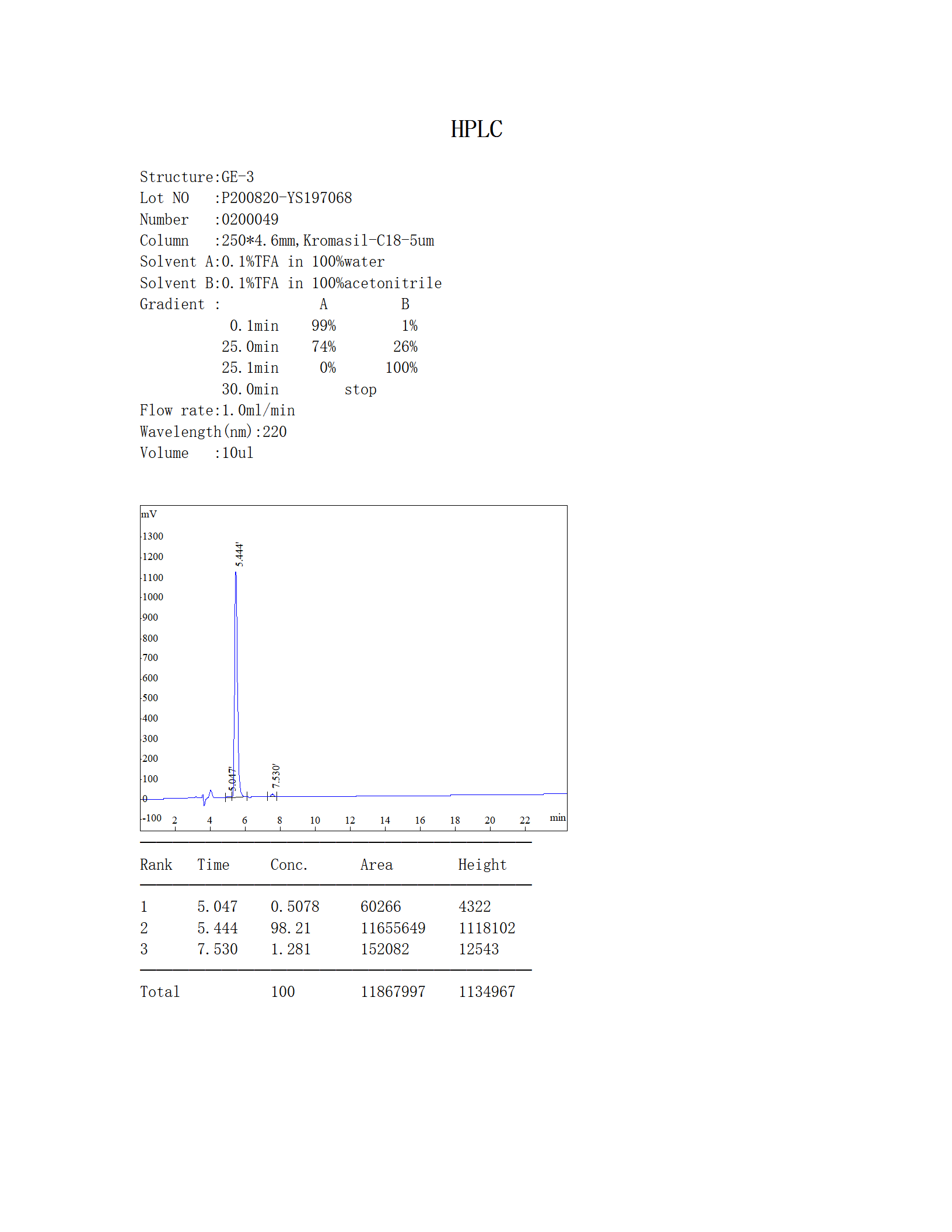Click Solvent B acetonitrile description
This screenshot has height=1232, width=952.
tap(290, 283)
